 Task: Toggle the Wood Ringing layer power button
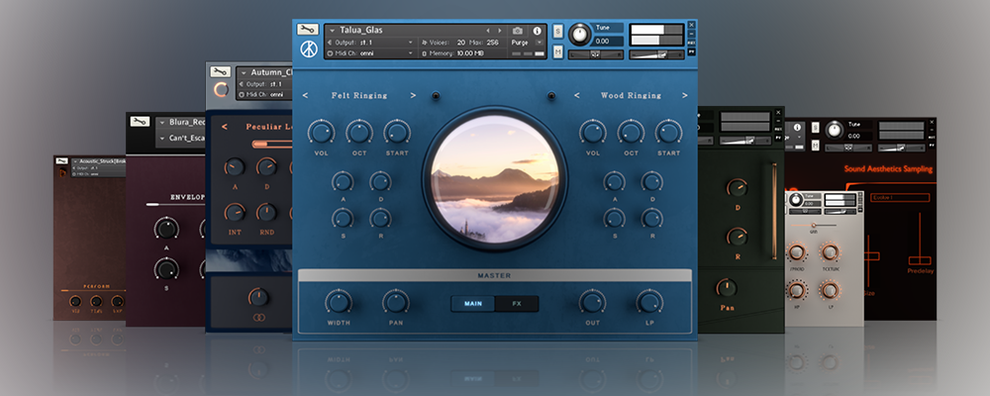click(x=551, y=96)
